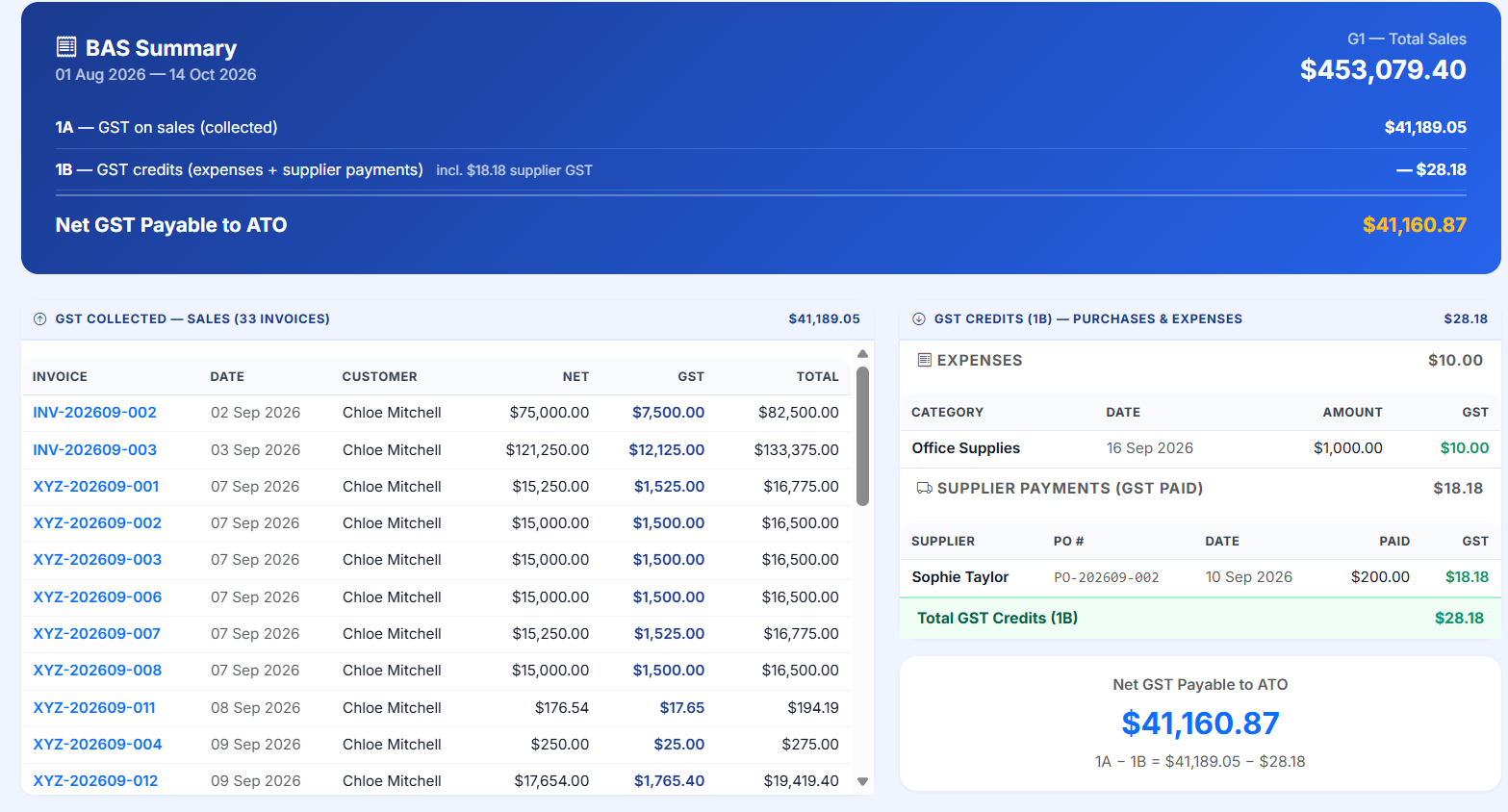Click the SUPPLIER column header
Image resolution: width=1508 pixels, height=812 pixels.
pyautogui.click(x=943, y=542)
